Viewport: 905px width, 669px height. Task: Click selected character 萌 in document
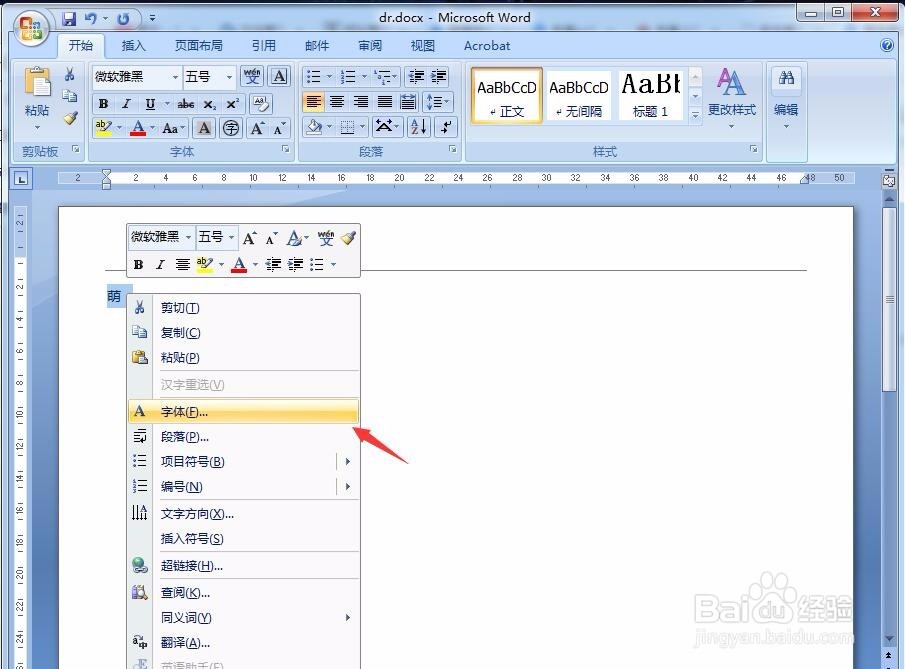click(x=114, y=296)
